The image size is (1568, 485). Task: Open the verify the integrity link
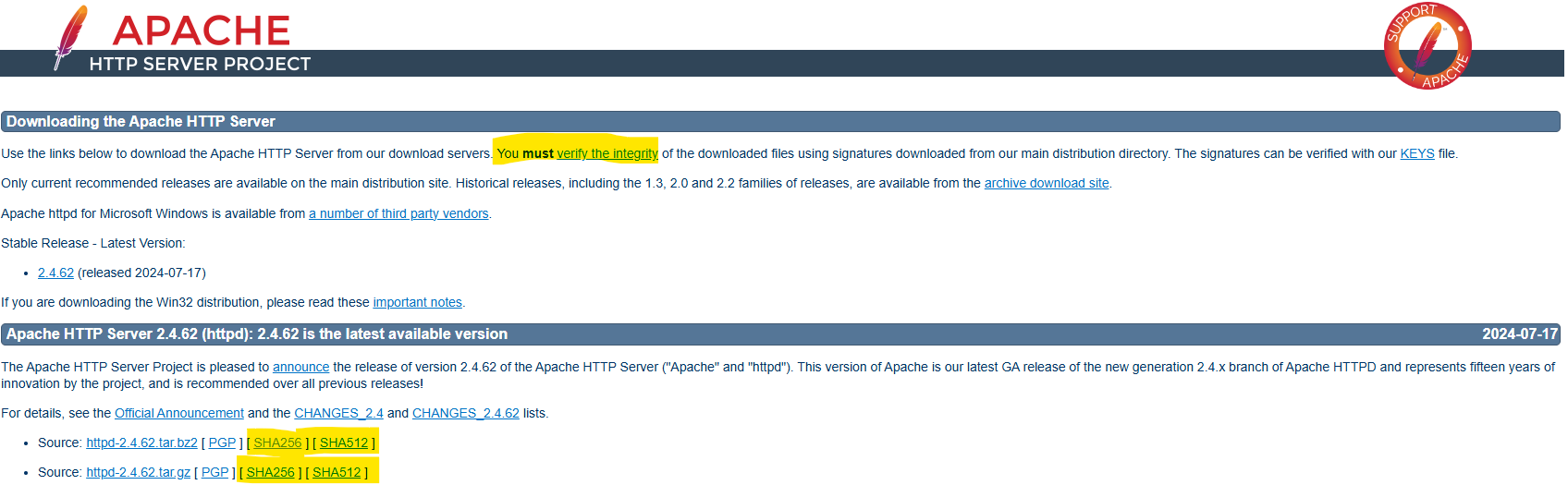click(x=606, y=153)
